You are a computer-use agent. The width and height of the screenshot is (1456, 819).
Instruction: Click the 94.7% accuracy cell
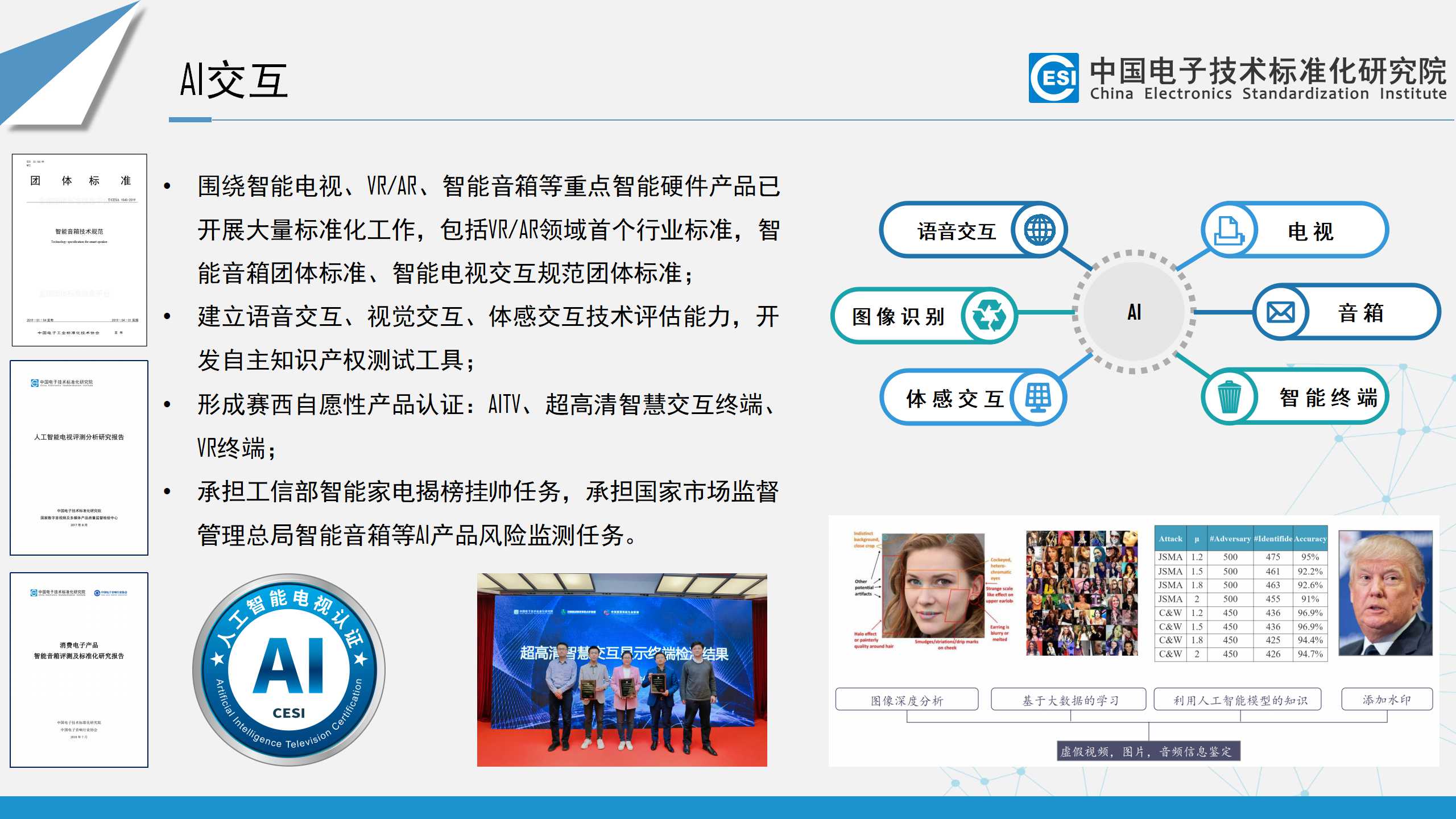click(x=1310, y=654)
